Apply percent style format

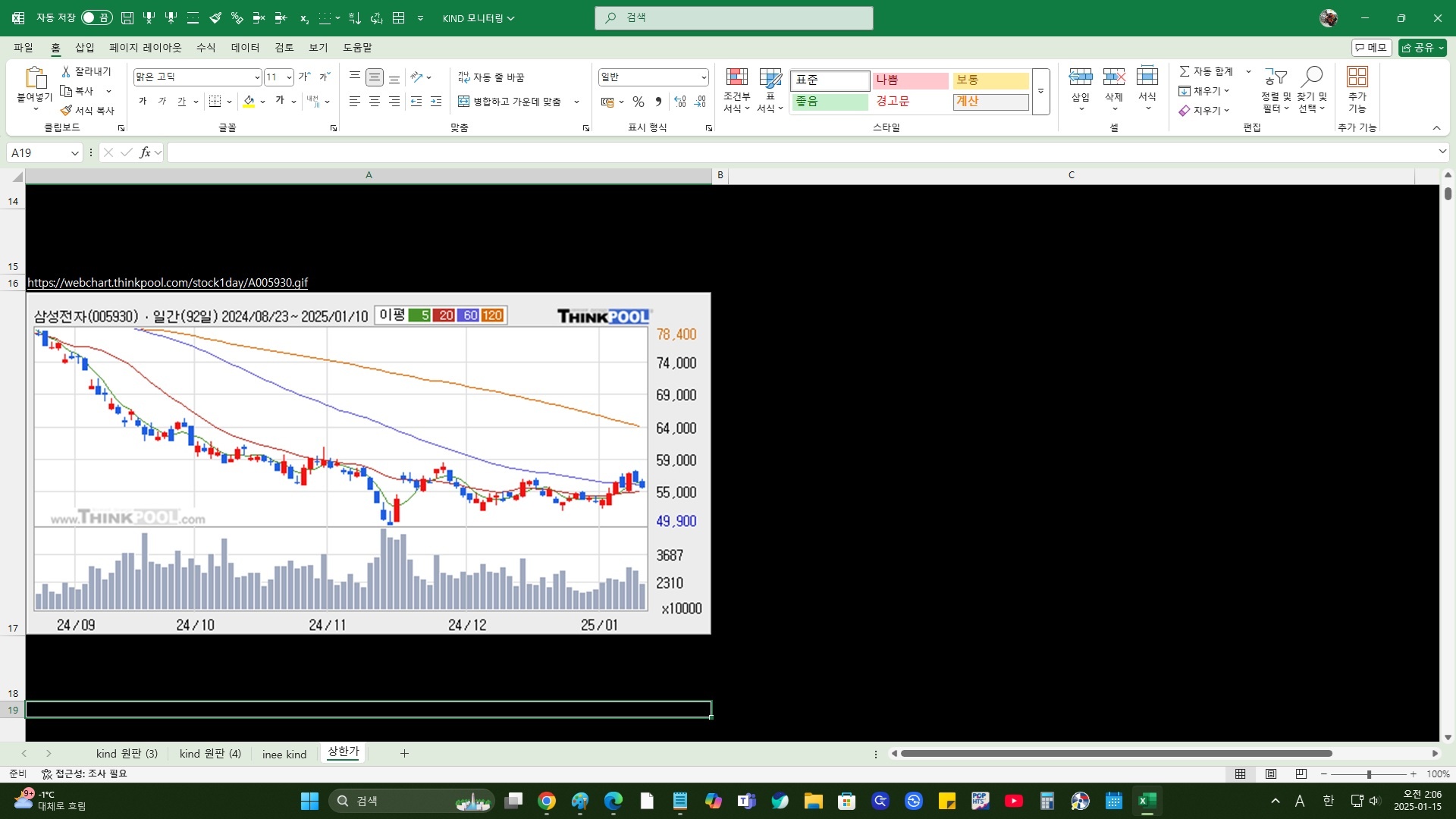coord(639,102)
